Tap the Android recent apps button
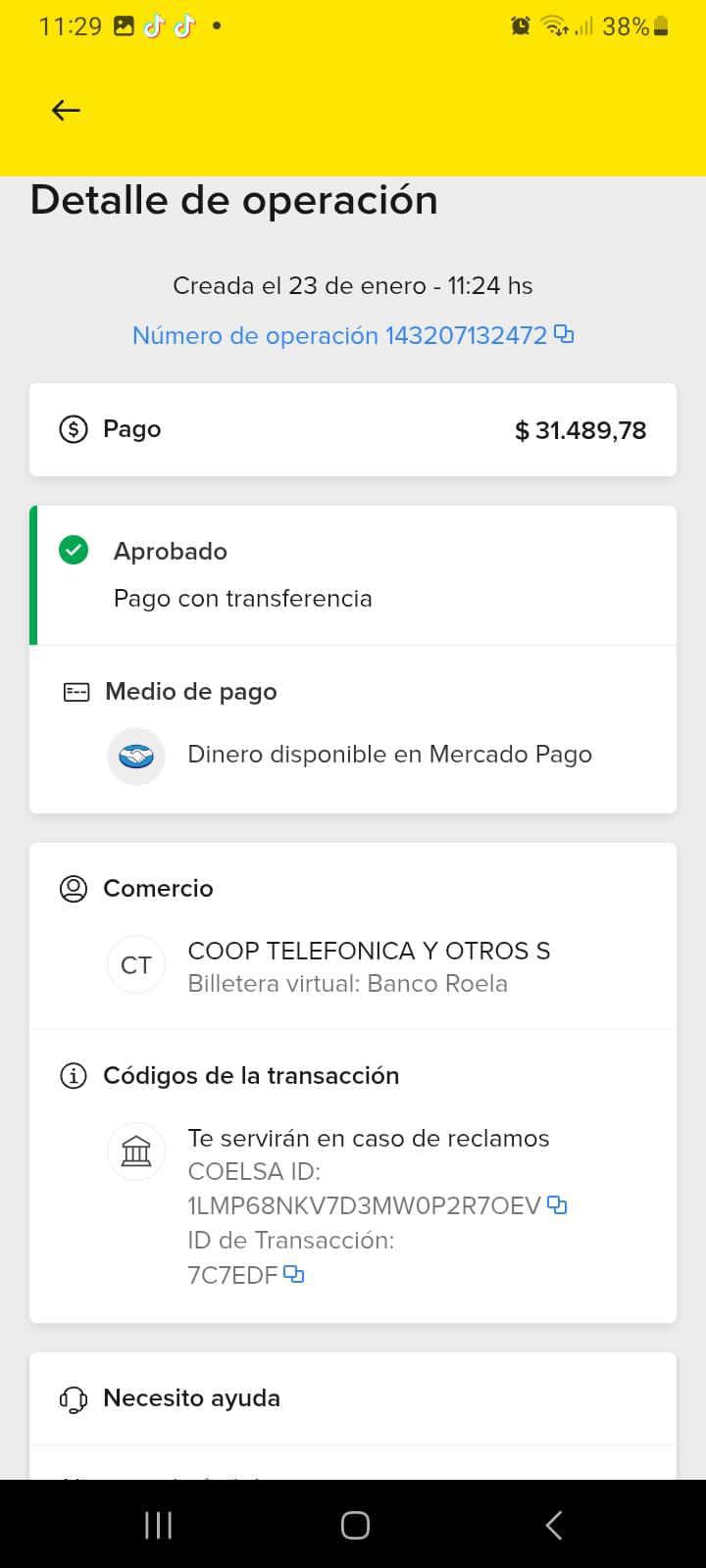The image size is (706, 1568). click(158, 1525)
